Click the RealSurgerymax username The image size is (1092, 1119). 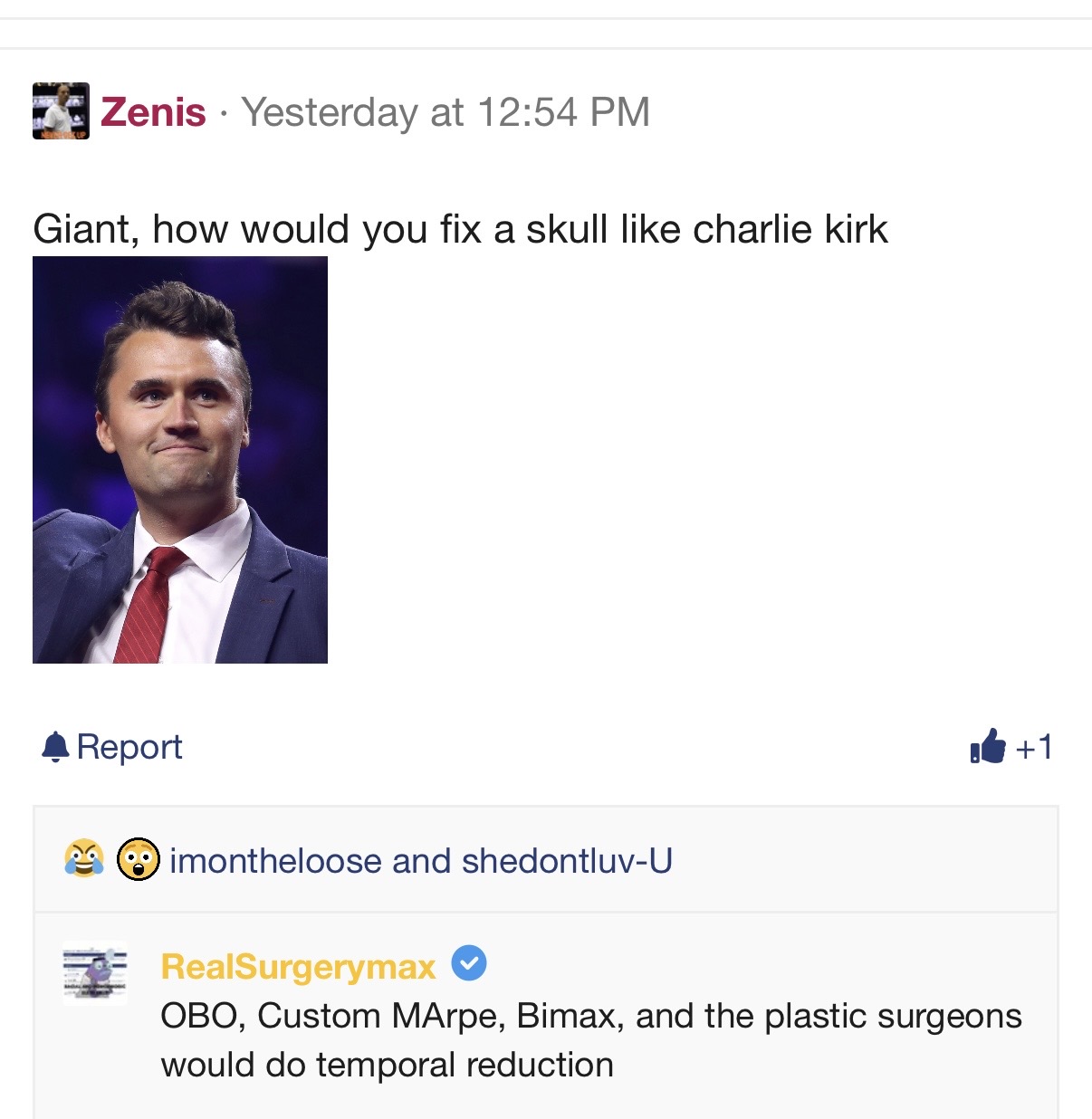click(x=299, y=967)
